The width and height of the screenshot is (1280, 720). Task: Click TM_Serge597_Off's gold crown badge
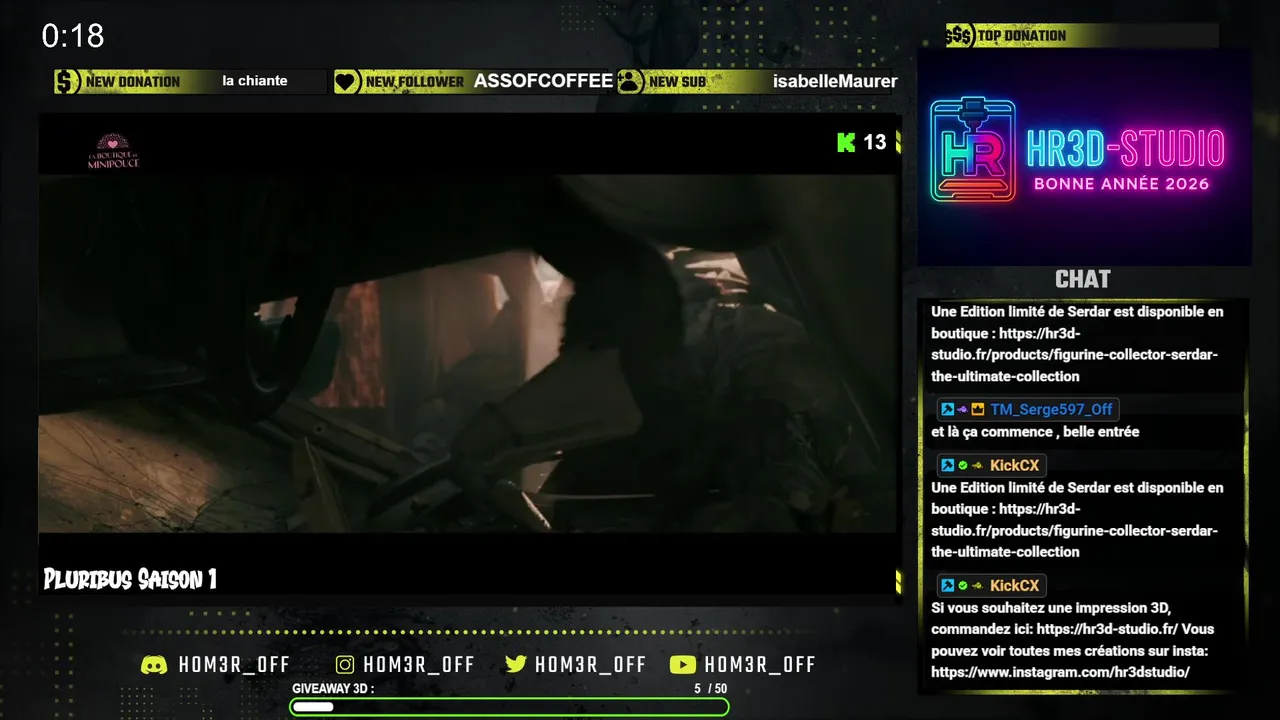click(978, 410)
